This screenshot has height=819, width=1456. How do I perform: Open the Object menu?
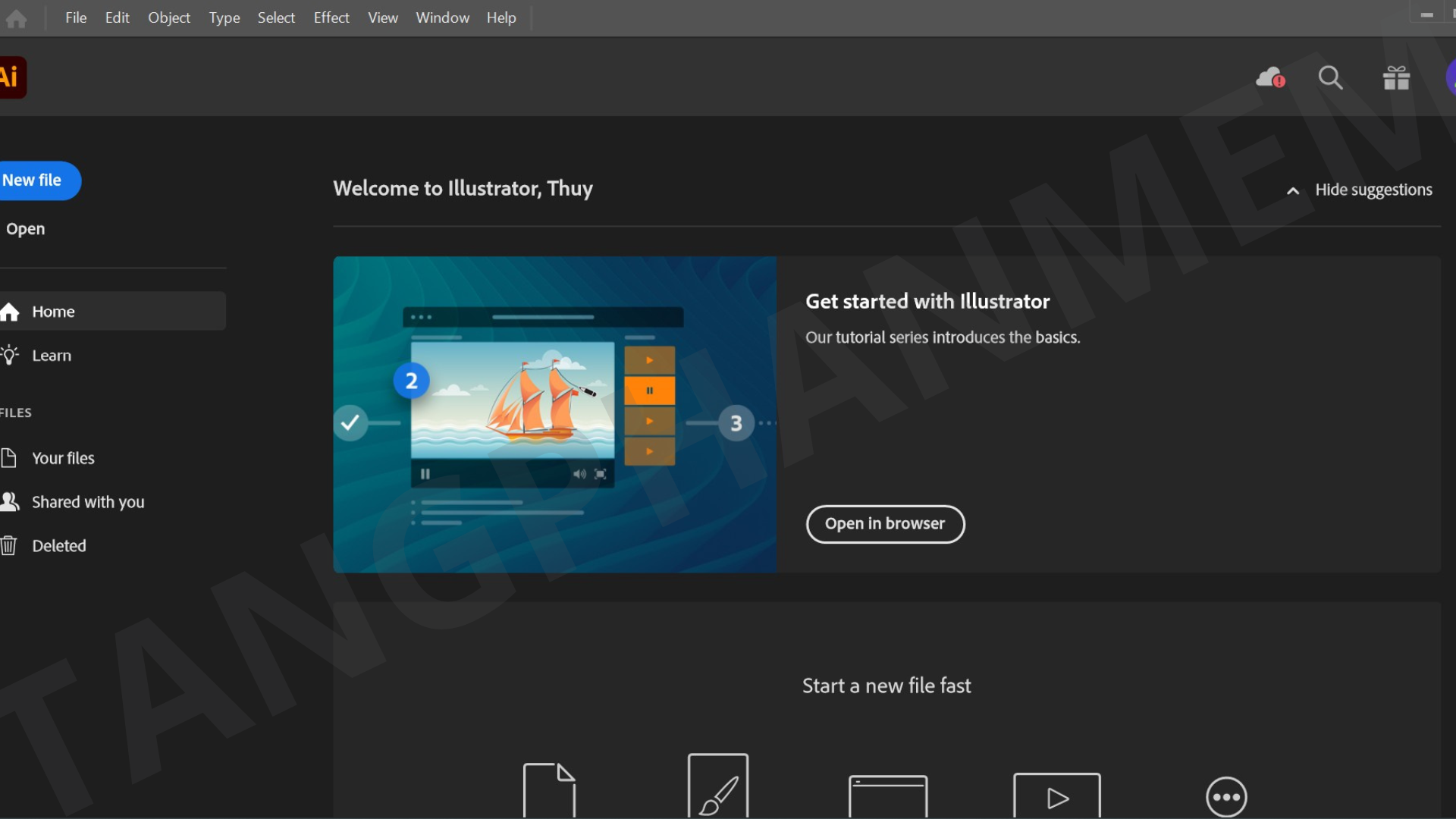[x=169, y=17]
